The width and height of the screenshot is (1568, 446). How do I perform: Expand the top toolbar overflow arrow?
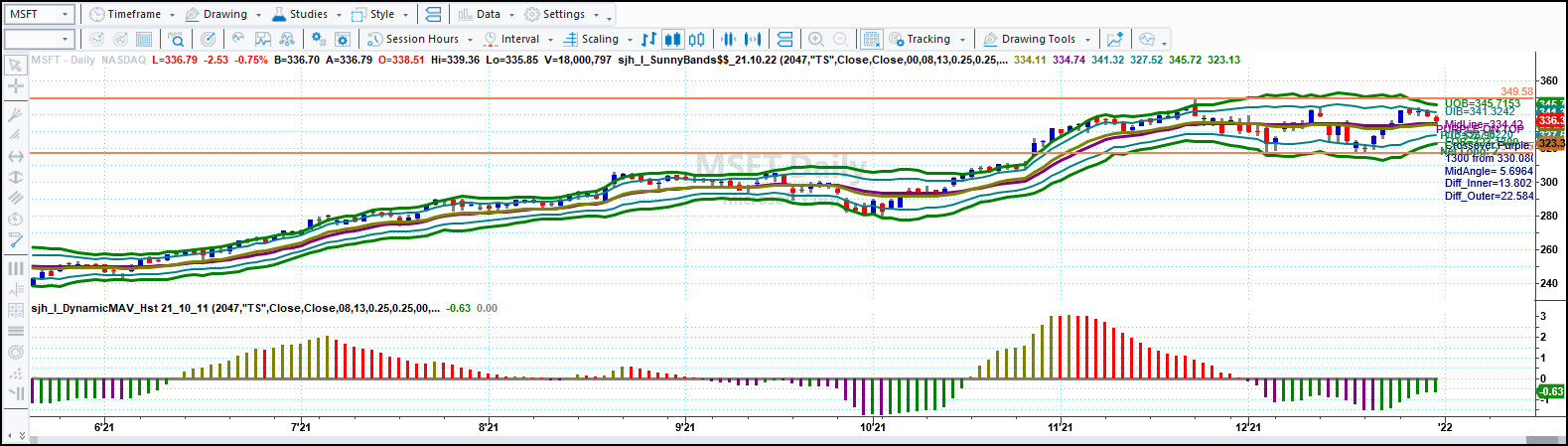point(609,19)
